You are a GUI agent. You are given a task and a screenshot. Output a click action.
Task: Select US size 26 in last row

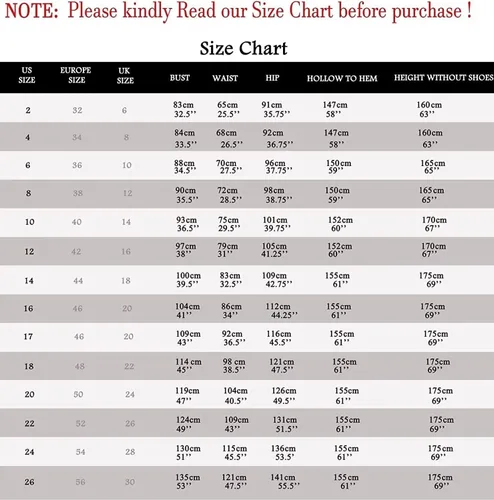pyautogui.click(x=29, y=482)
